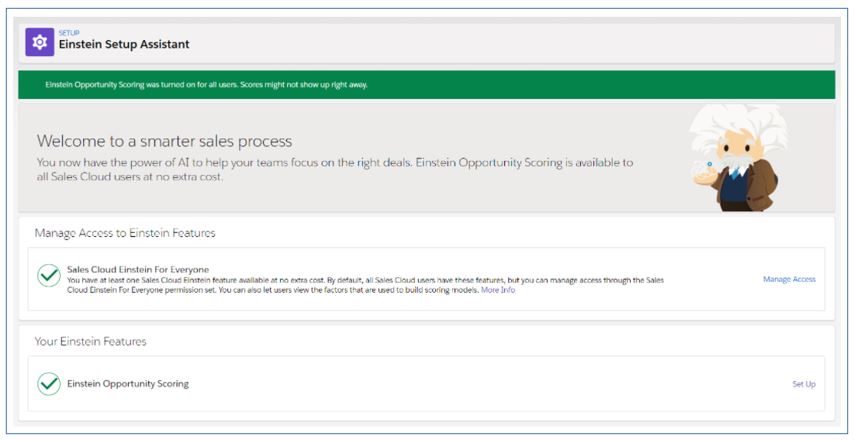The width and height of the screenshot is (854, 441).
Task: Click the Einstein character illustration
Action: [739, 157]
